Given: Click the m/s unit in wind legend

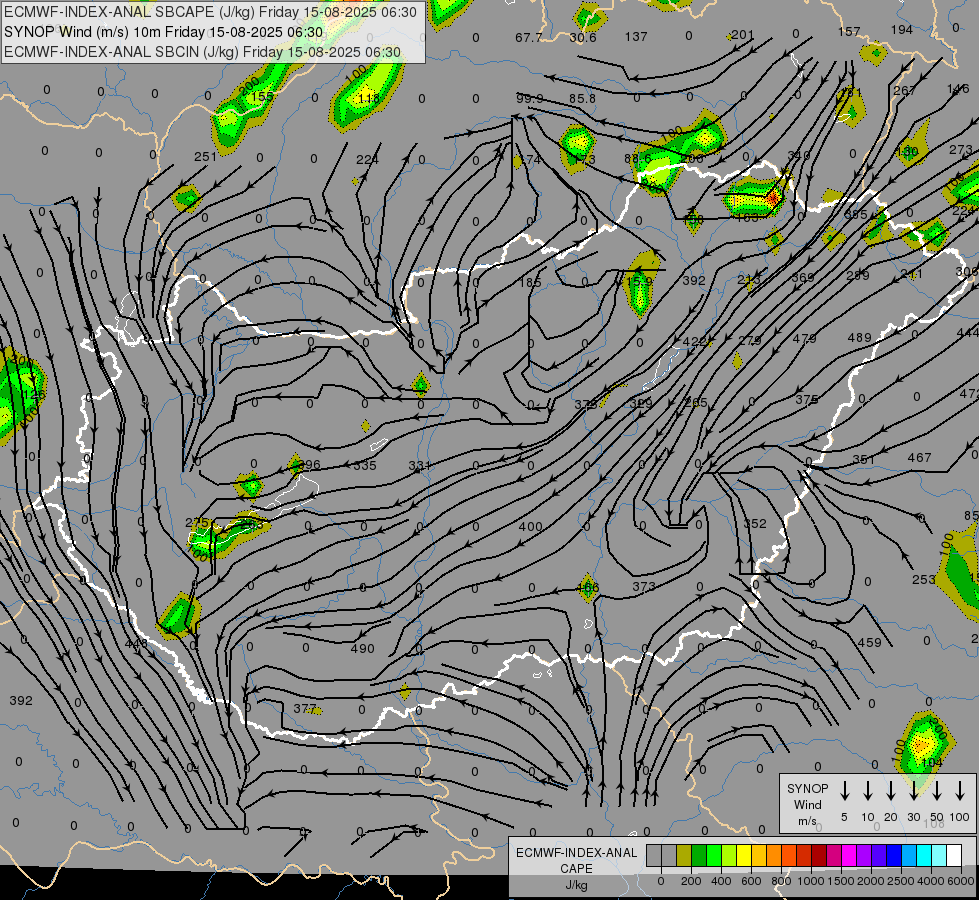Looking at the screenshot, I should tap(807, 821).
